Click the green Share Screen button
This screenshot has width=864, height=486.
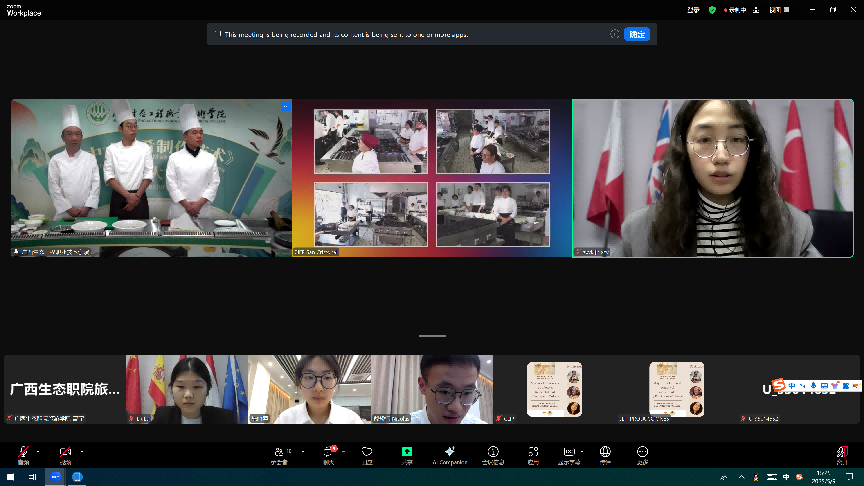407,451
